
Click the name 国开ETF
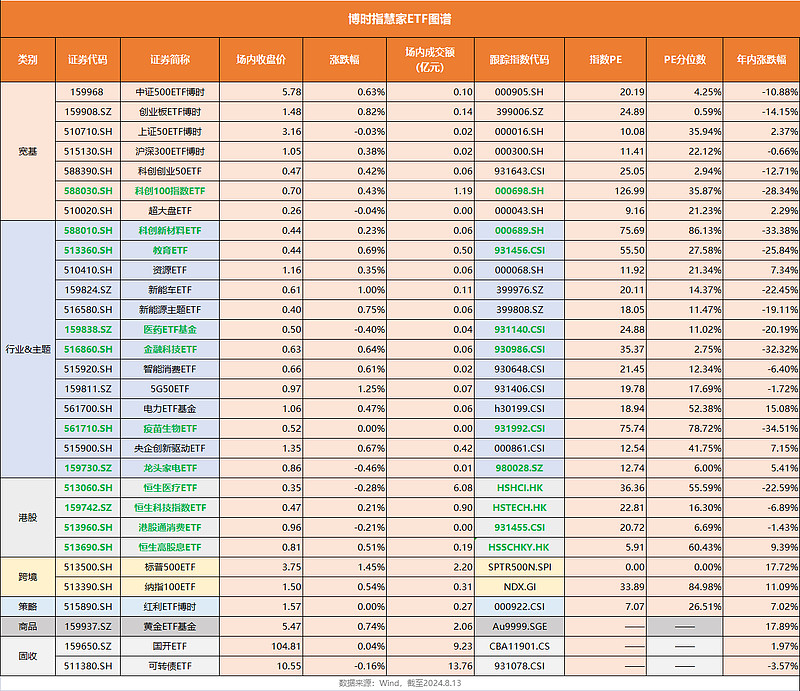[170, 646]
